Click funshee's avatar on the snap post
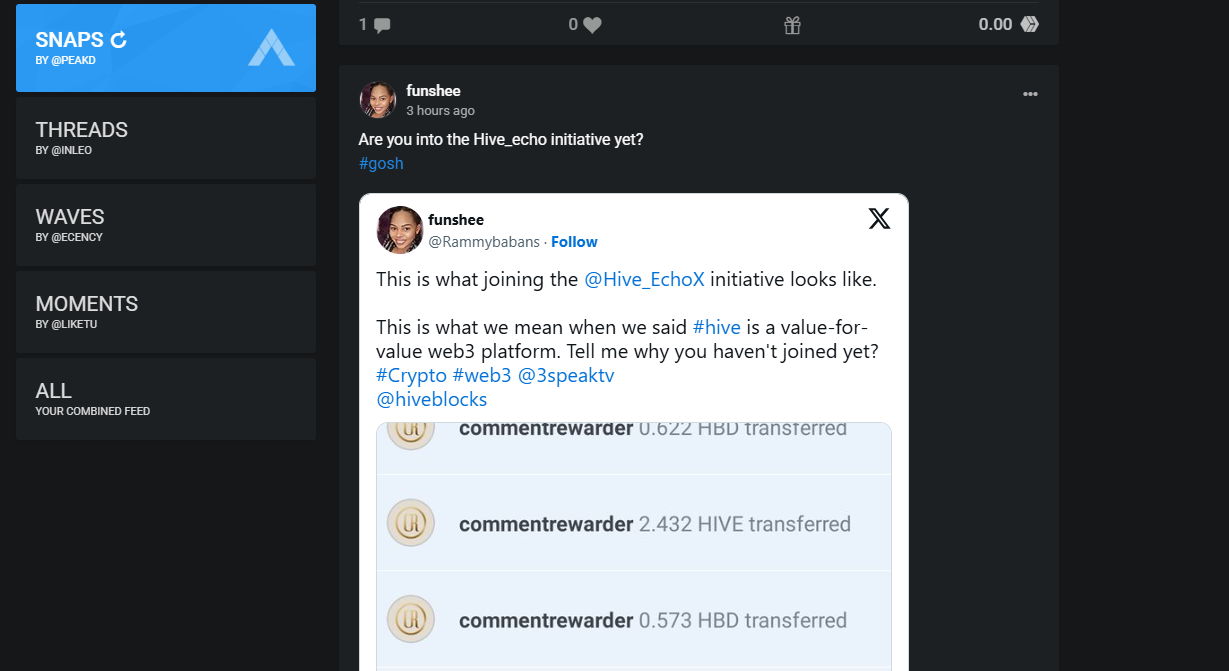Screen dimensions: 1229x671 [x=378, y=100]
